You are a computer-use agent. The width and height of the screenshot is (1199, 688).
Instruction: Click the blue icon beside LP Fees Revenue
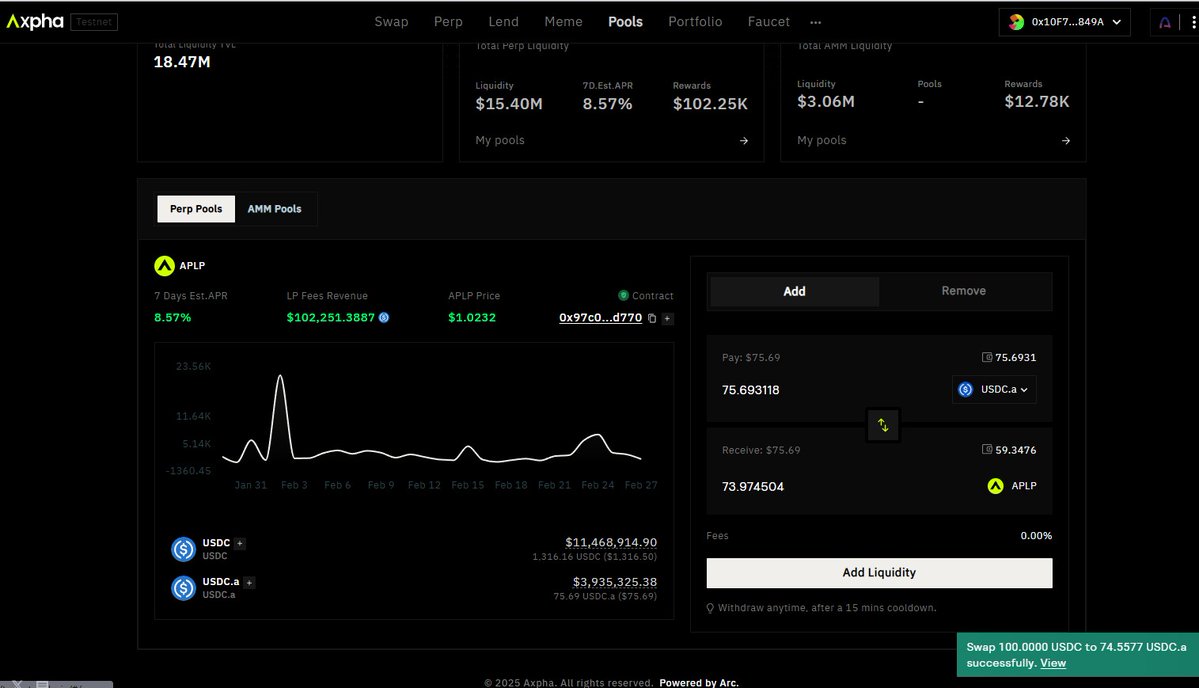click(384, 317)
